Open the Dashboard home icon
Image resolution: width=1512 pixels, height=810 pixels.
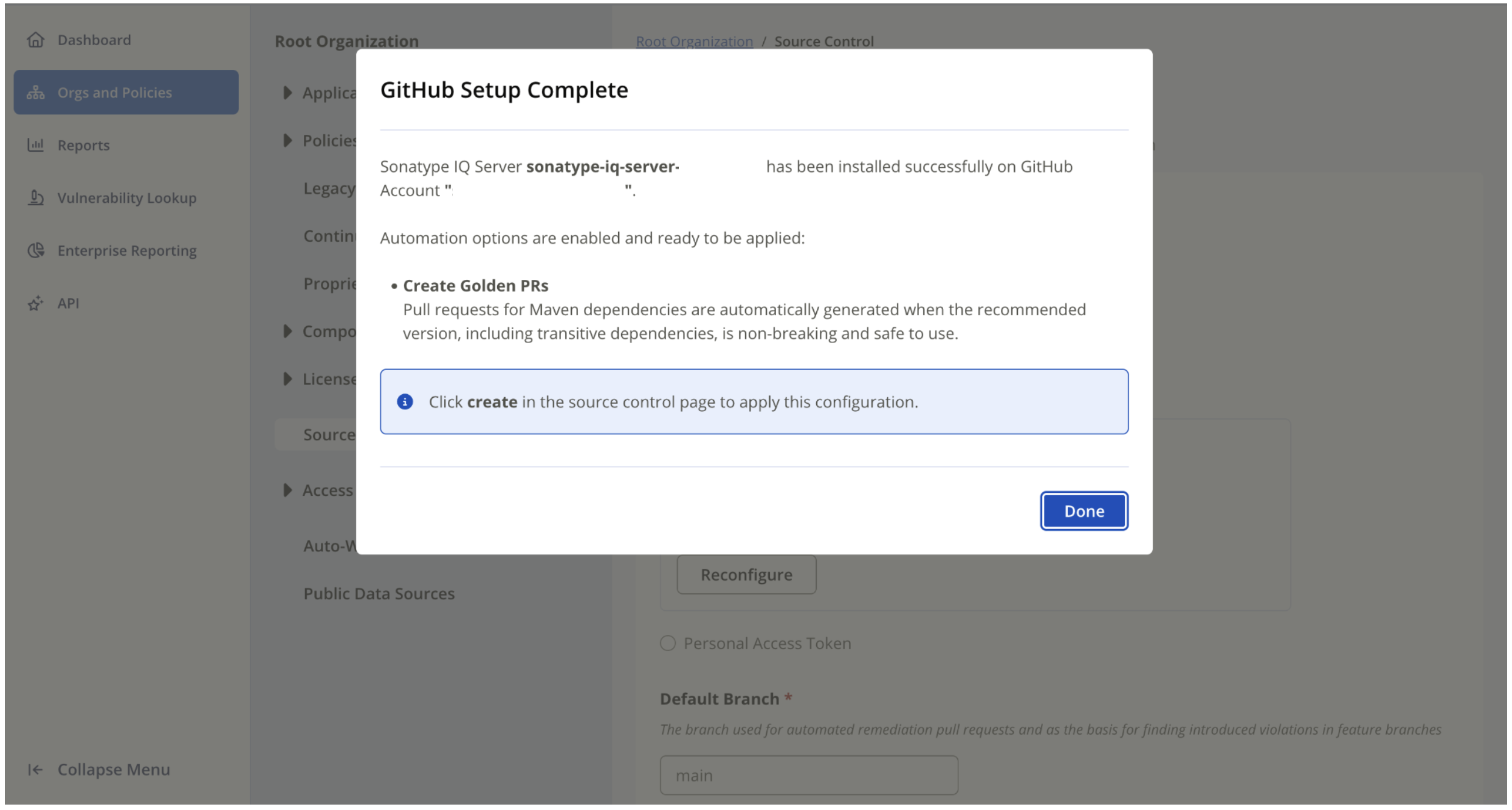36,40
